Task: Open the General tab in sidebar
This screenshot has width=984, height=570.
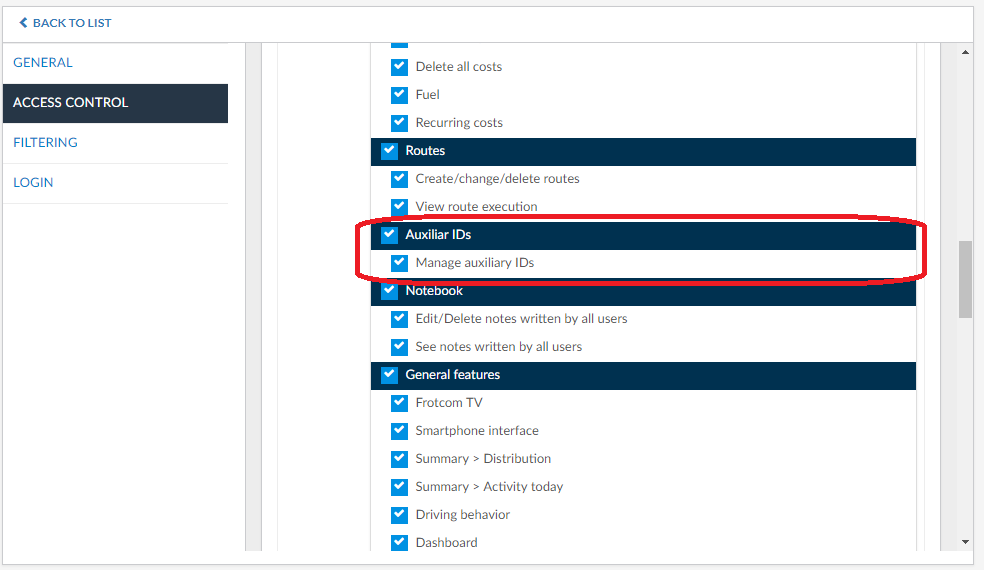Action: pos(43,62)
